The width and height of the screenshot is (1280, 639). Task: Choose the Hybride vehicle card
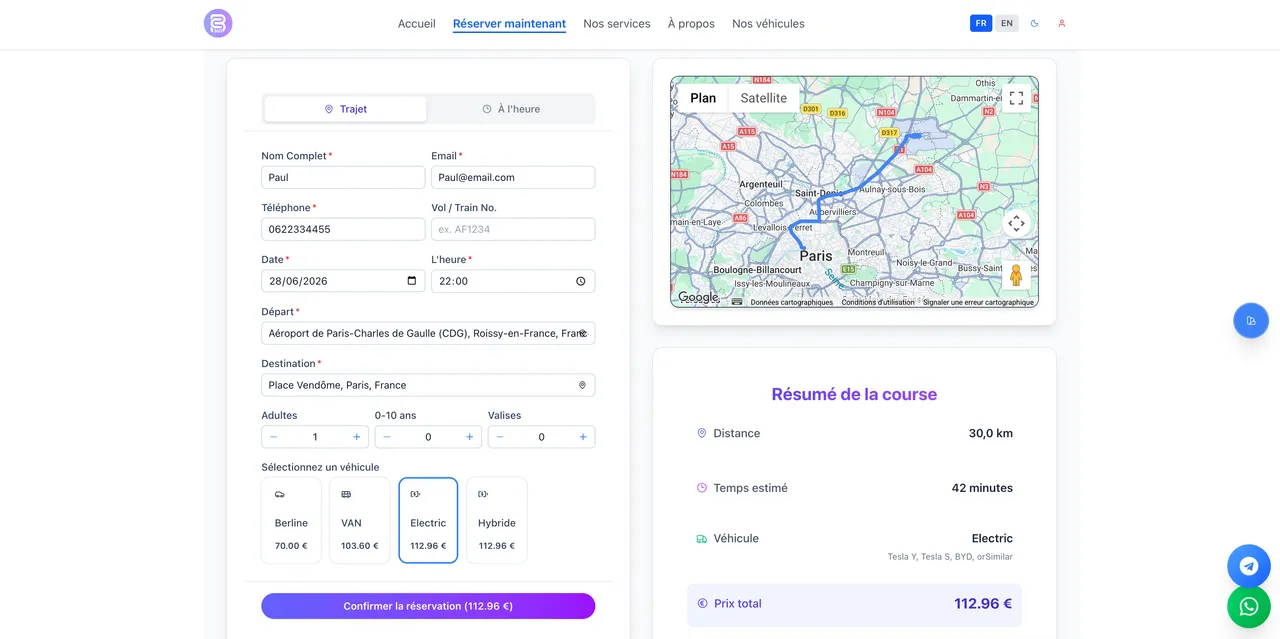click(x=497, y=520)
